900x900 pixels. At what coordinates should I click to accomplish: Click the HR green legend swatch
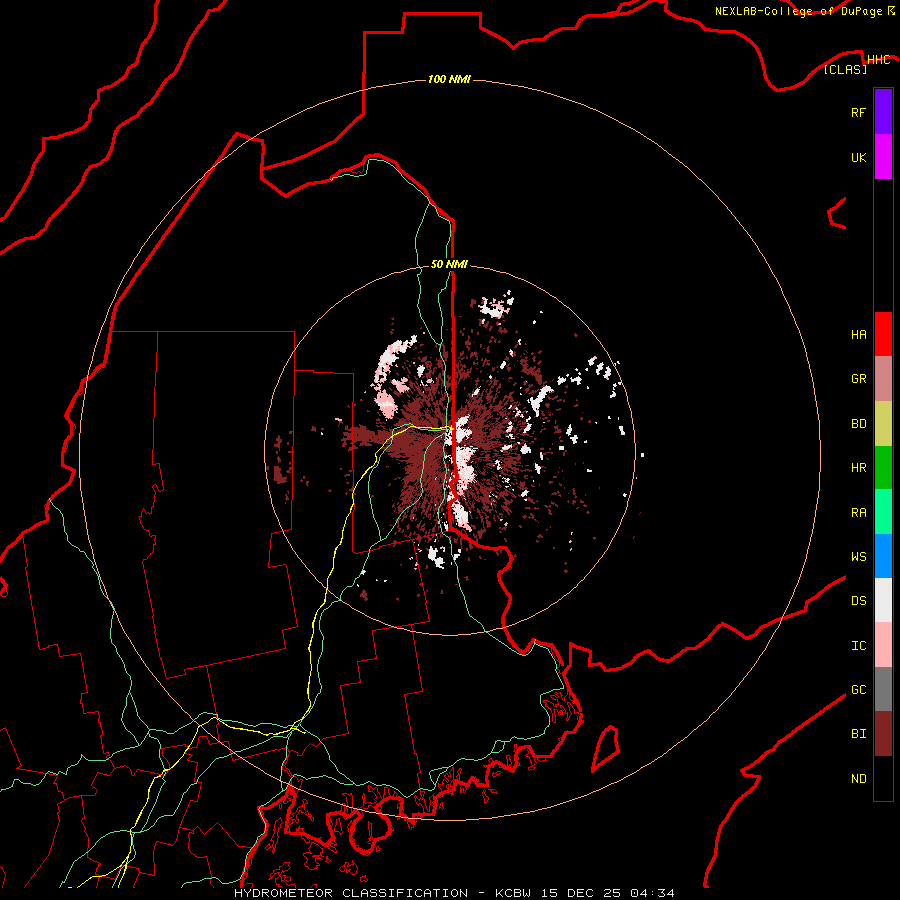[x=883, y=468]
